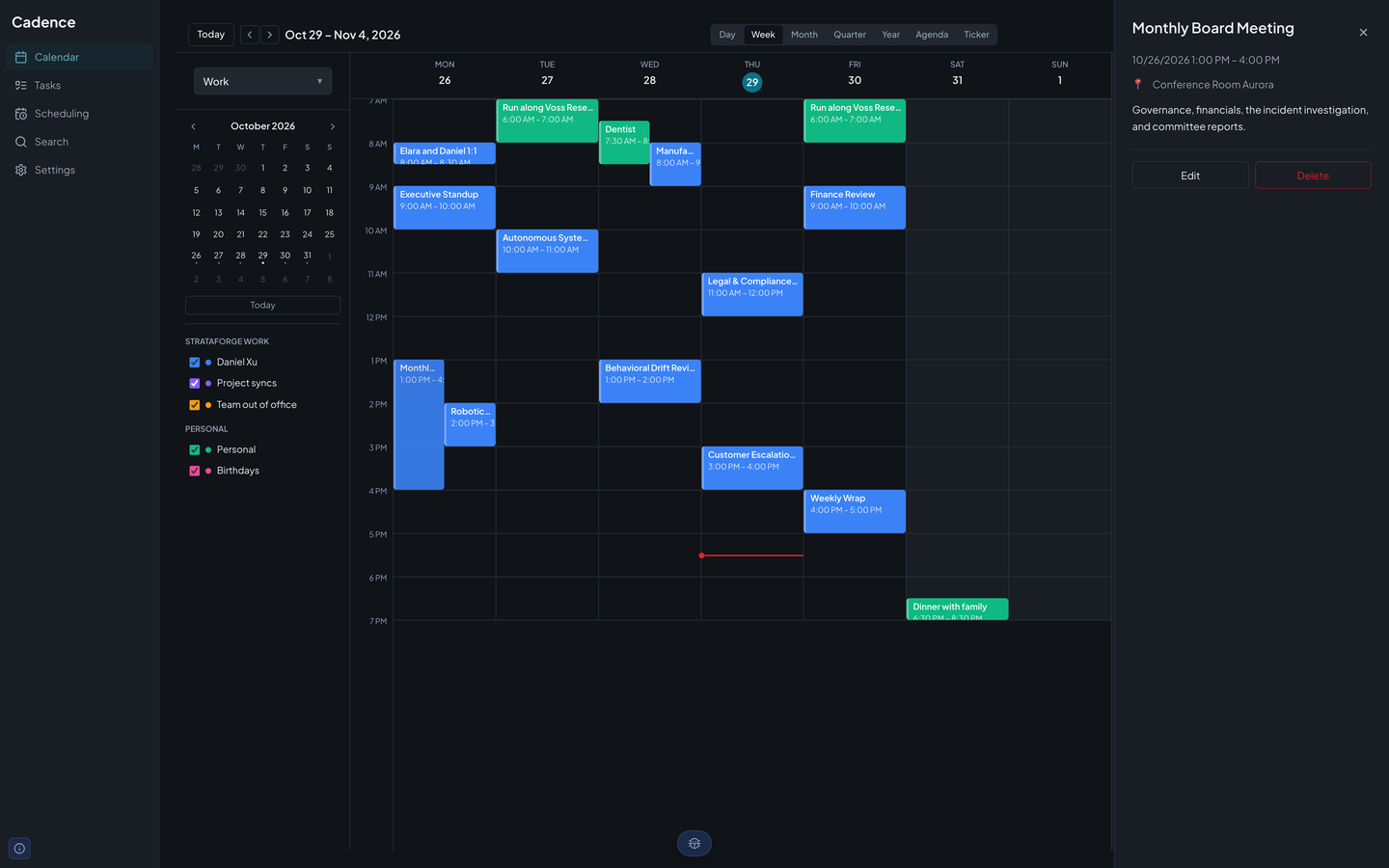Close the Monthly Board Meeting details panel

click(x=1363, y=33)
